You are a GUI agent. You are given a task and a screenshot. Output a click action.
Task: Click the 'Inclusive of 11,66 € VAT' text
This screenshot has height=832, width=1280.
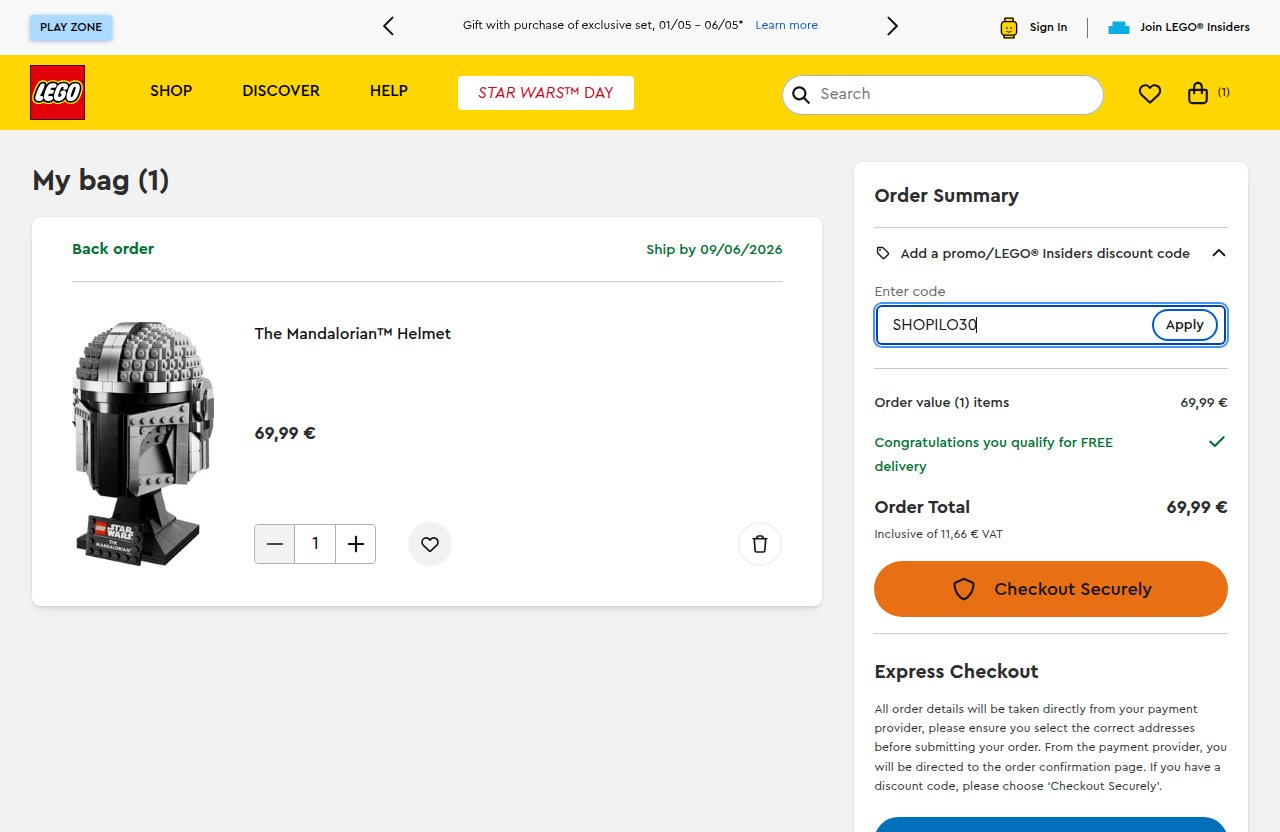pyautogui.click(x=938, y=534)
